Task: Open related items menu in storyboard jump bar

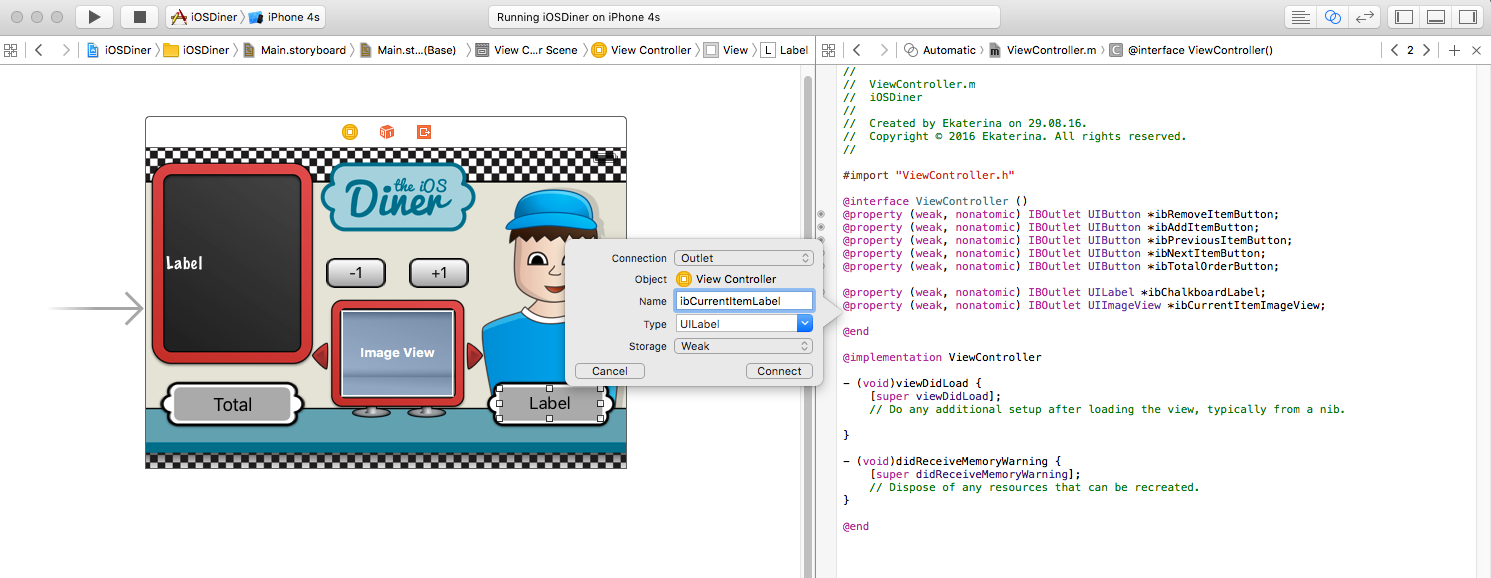Action: click(11, 50)
